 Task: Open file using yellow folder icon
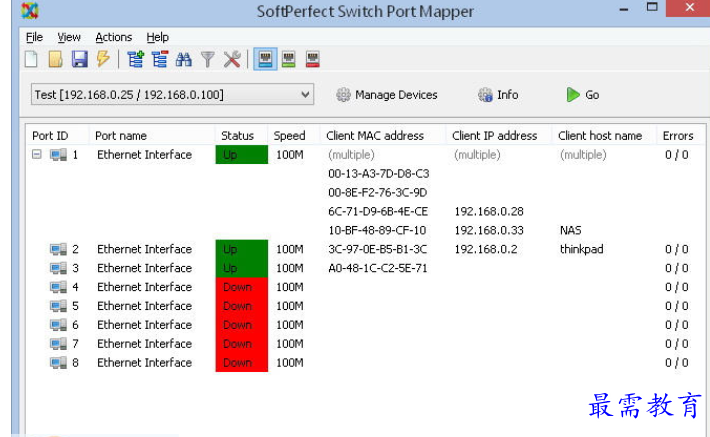[x=55, y=59]
